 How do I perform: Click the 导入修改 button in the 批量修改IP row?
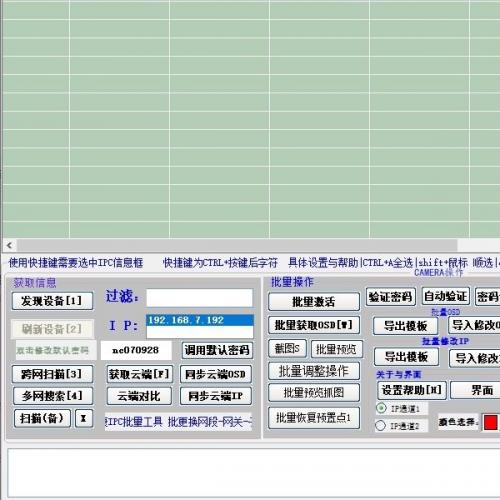pos(475,358)
